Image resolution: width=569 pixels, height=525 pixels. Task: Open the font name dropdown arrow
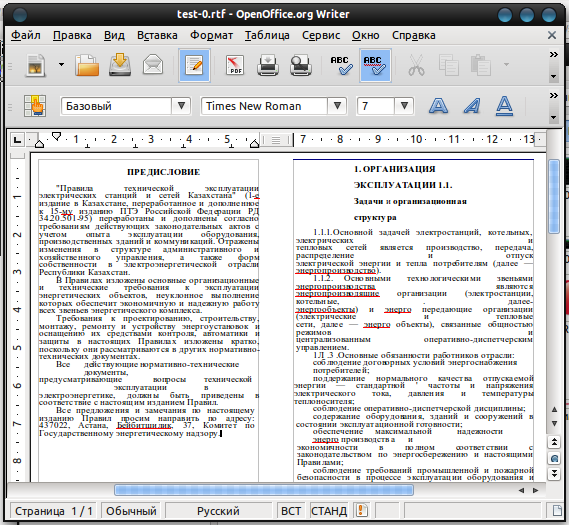[337, 106]
